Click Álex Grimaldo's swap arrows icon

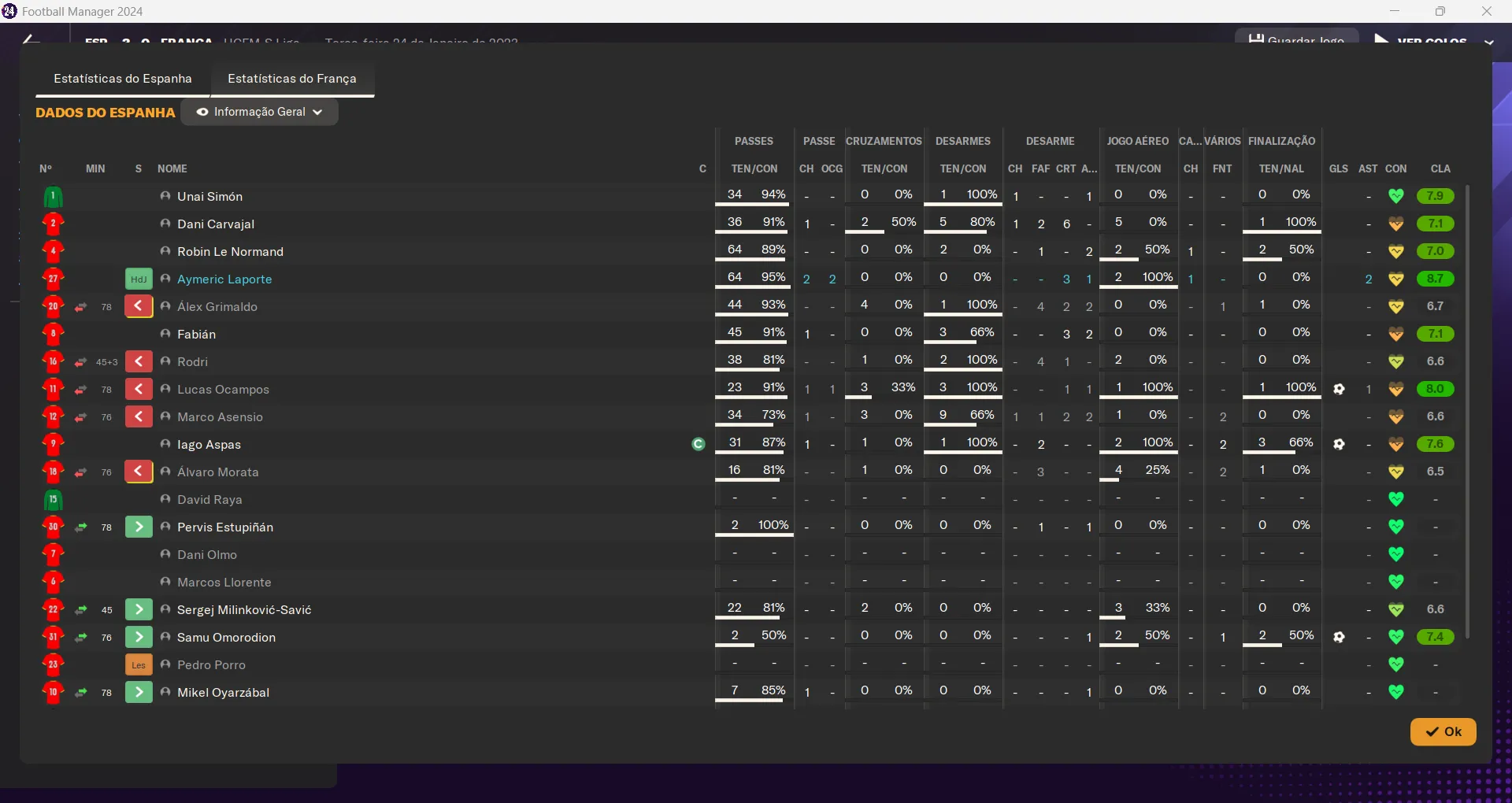click(81, 306)
